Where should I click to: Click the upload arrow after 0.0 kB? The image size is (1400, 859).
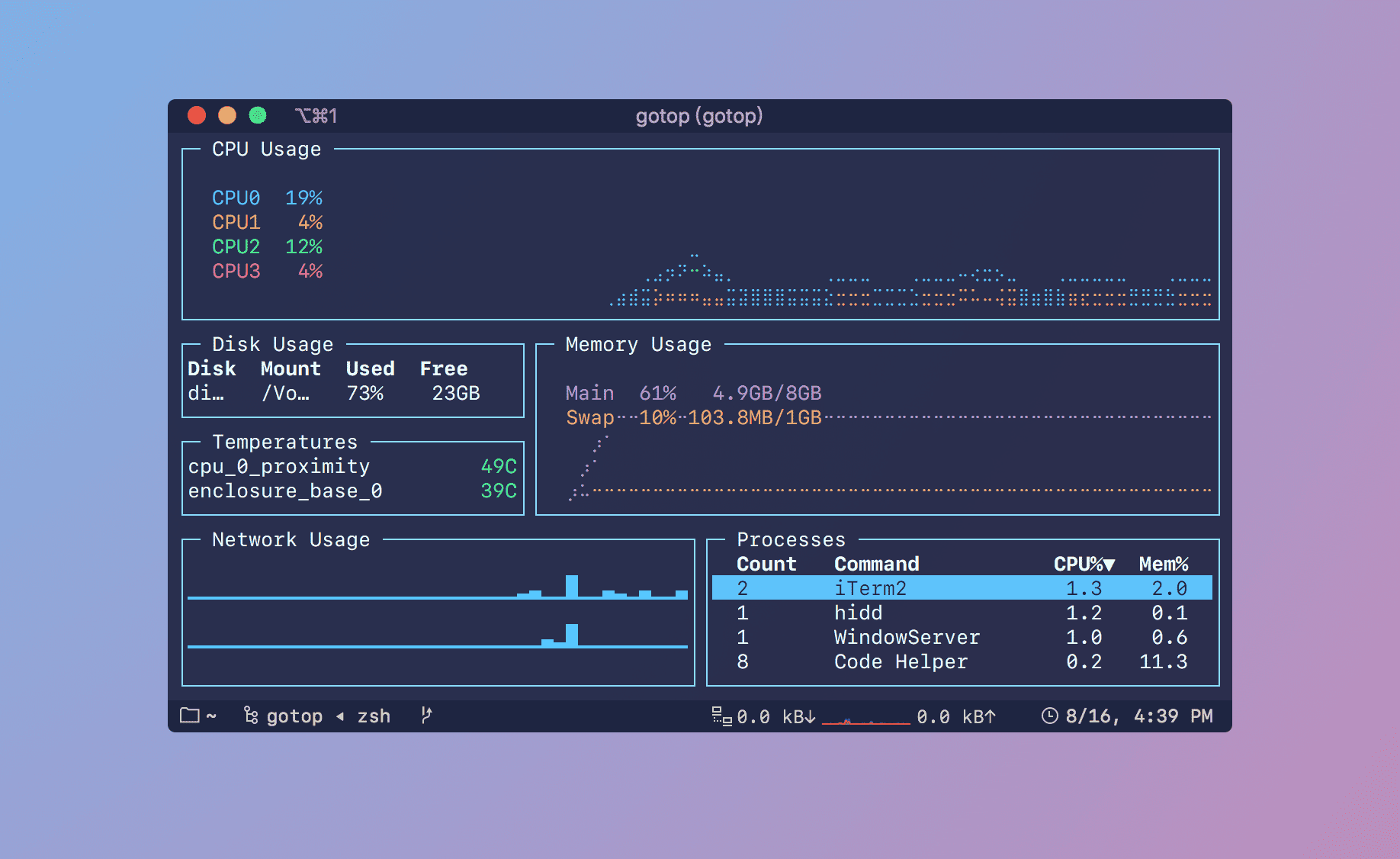click(990, 716)
